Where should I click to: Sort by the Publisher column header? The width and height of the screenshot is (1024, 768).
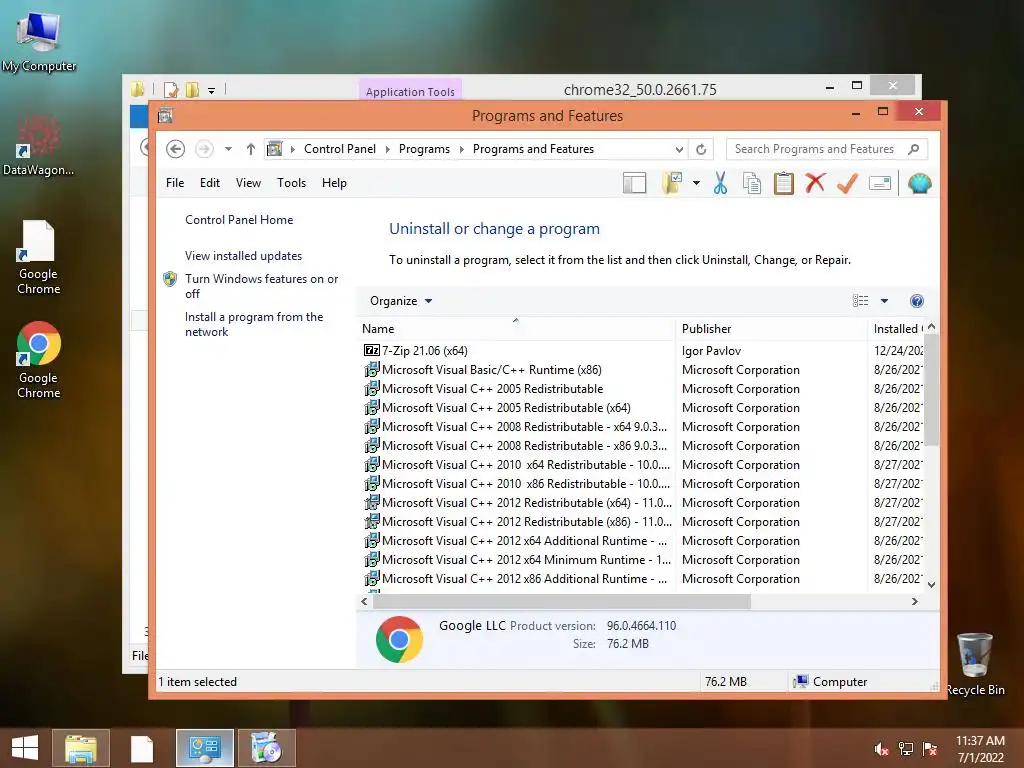click(771, 329)
